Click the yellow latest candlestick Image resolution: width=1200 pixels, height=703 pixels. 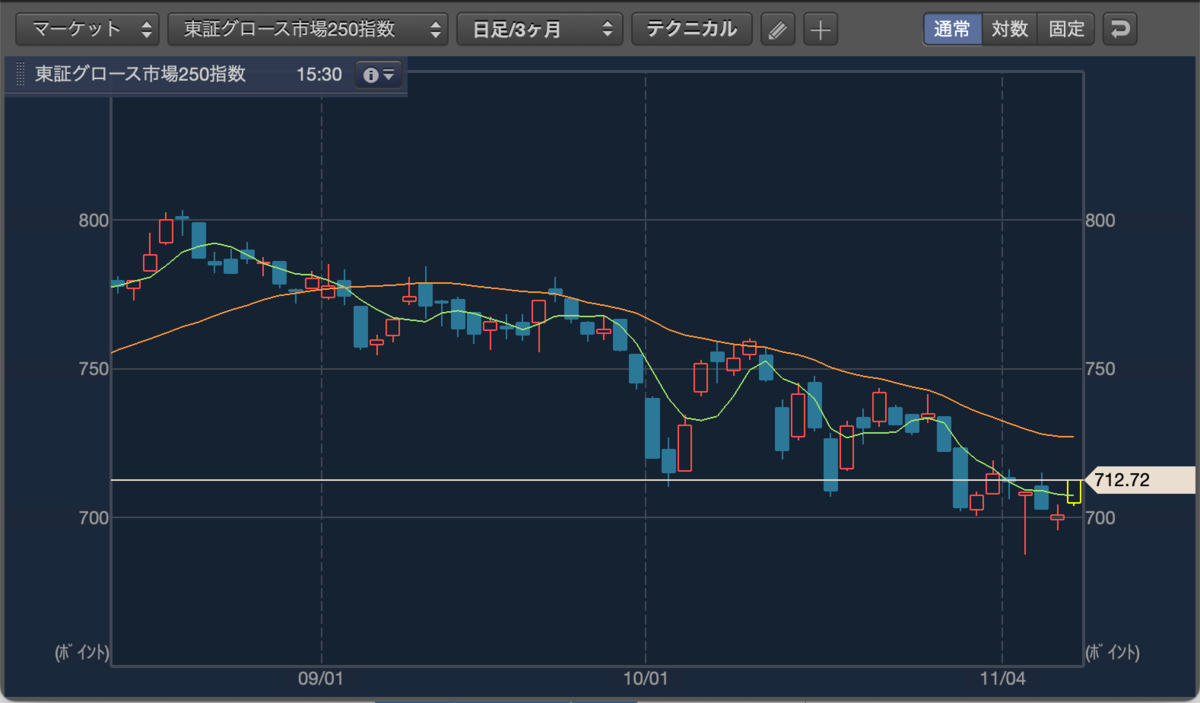[x=1074, y=492]
